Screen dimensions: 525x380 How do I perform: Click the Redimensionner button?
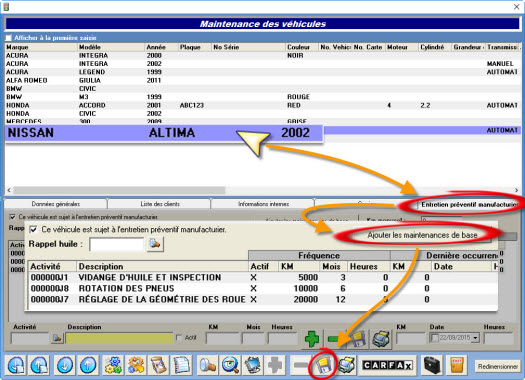tap(497, 366)
